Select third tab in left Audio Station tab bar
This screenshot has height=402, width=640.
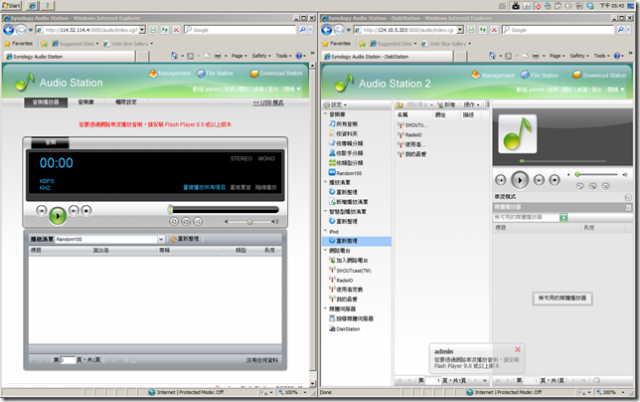click(126, 102)
